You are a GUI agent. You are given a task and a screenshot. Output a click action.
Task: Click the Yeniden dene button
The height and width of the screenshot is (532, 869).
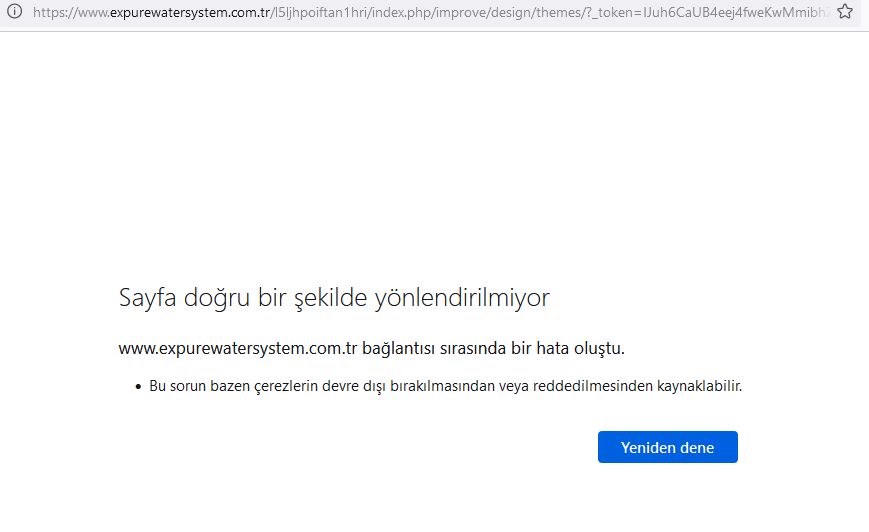click(667, 447)
